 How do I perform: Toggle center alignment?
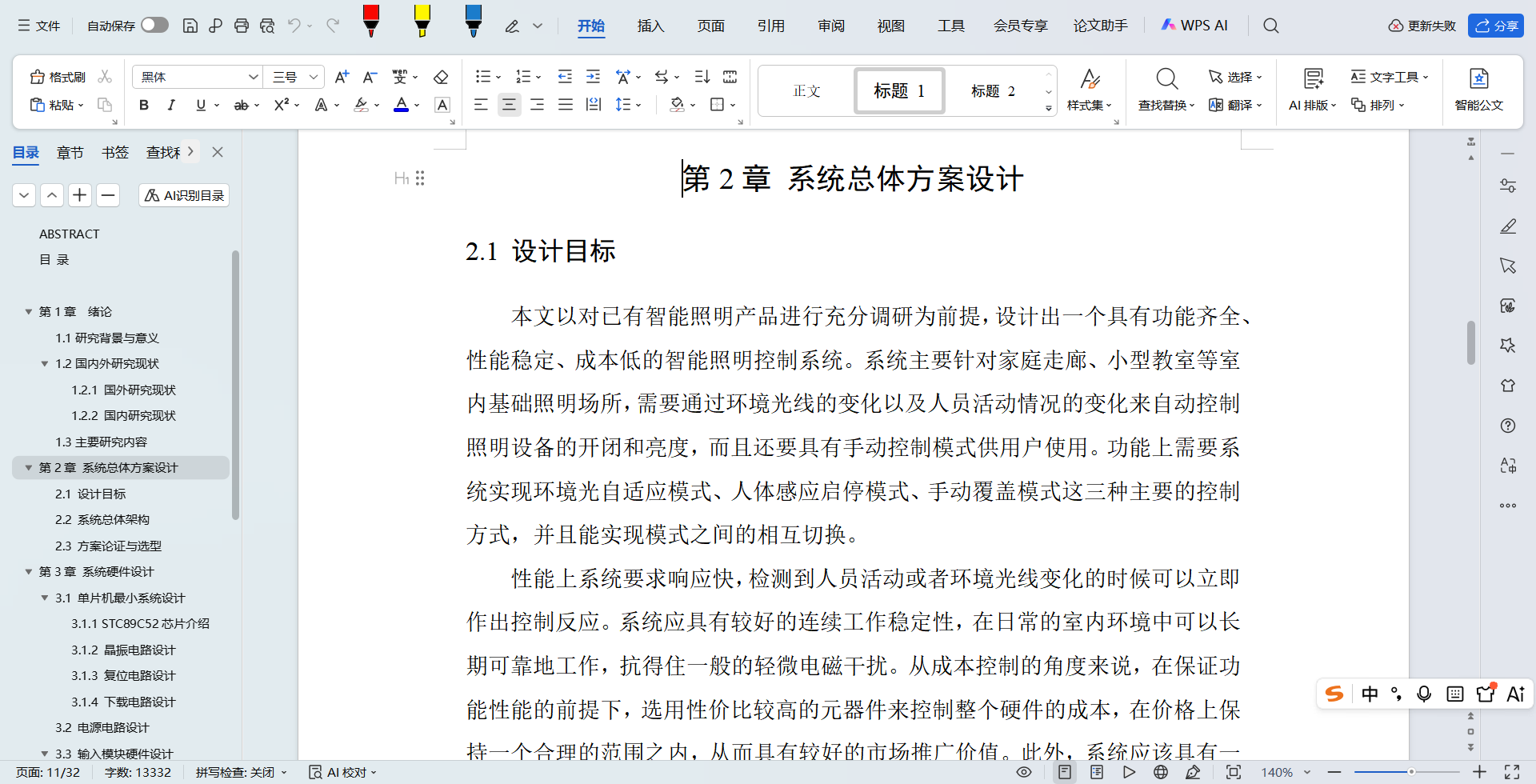(509, 105)
